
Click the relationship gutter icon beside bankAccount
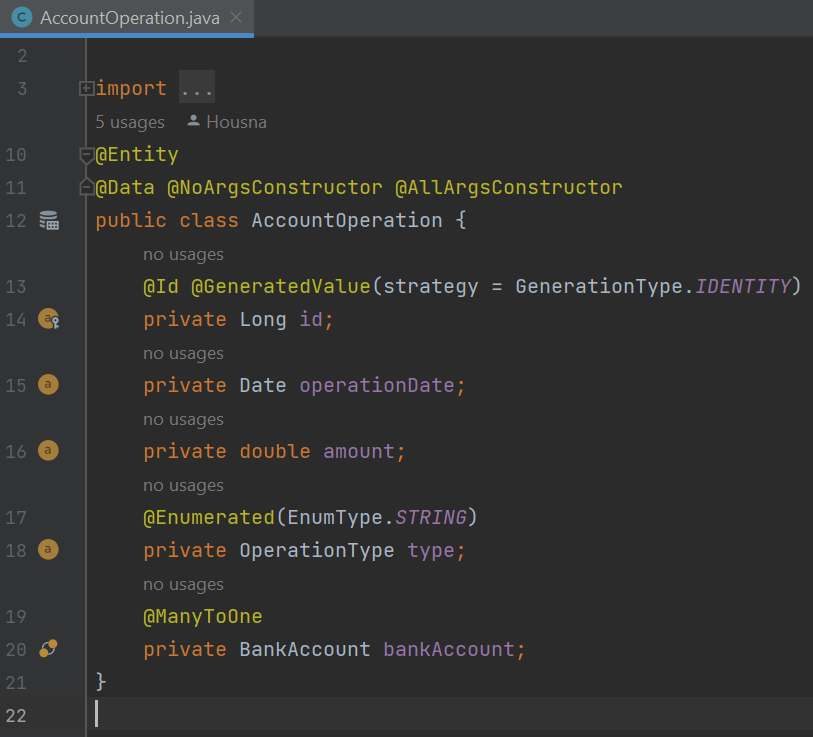pos(48,648)
